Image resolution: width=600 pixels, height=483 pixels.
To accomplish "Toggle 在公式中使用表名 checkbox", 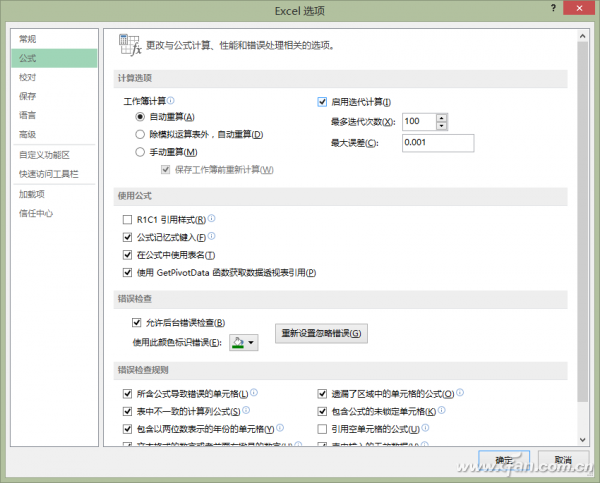I will click(x=127, y=255).
